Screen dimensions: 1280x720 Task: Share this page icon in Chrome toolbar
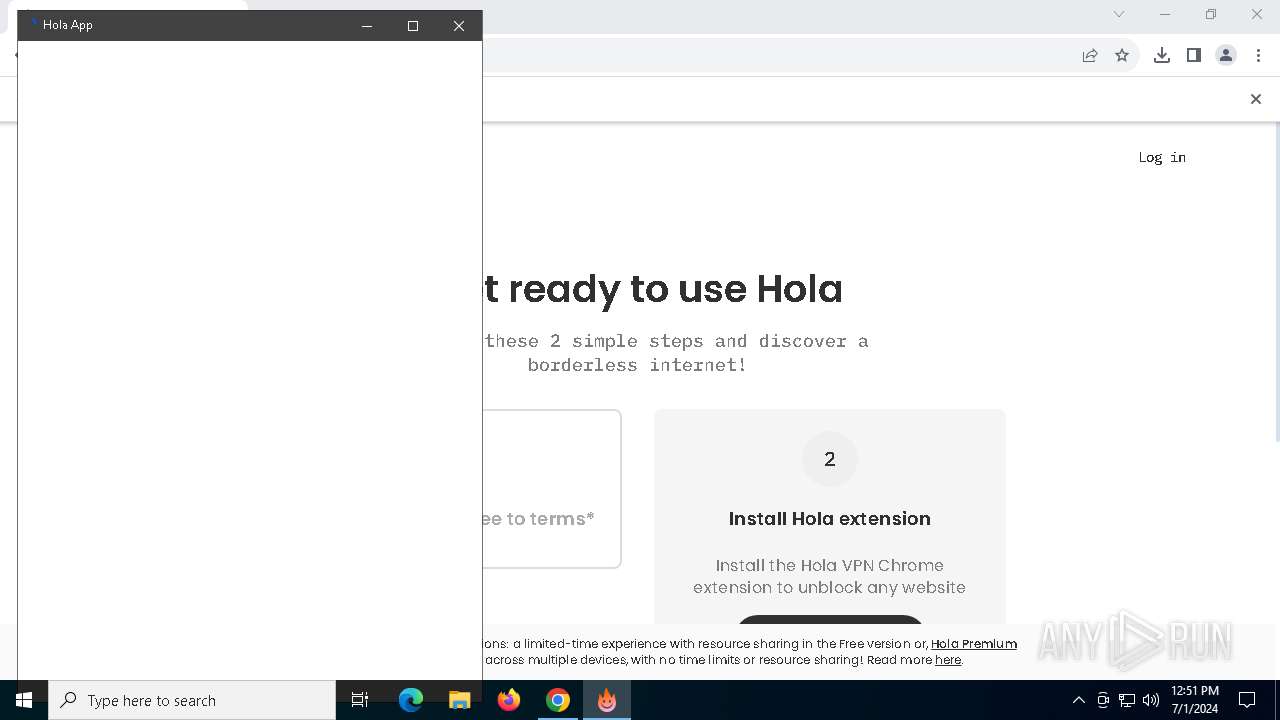[1090, 56]
